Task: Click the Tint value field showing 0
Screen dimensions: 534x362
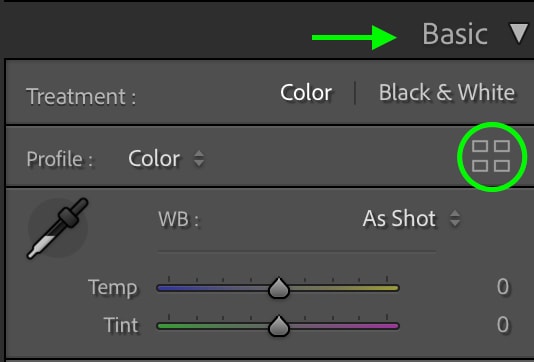Action: click(502, 325)
